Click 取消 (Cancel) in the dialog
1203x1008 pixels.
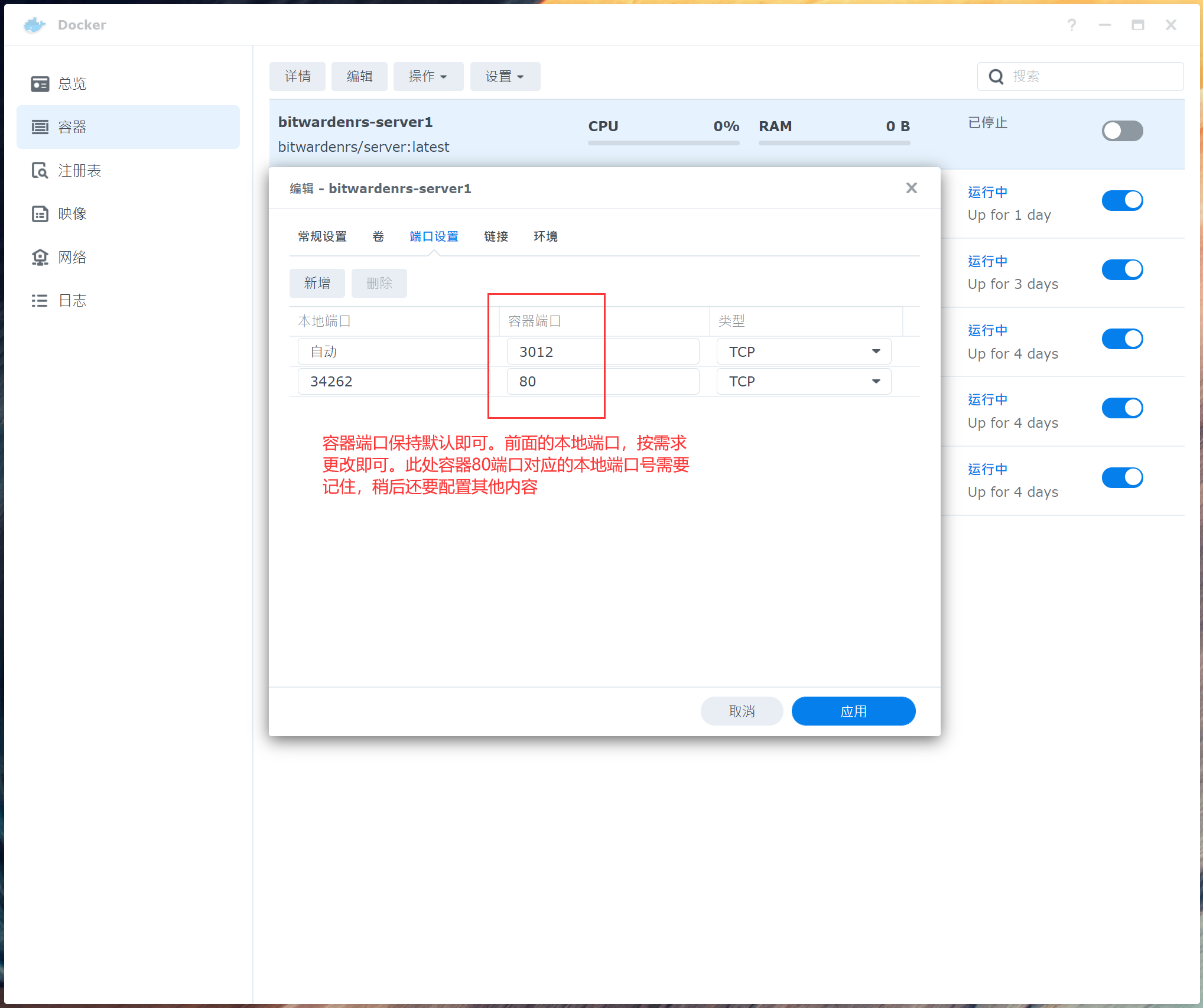[x=742, y=711]
